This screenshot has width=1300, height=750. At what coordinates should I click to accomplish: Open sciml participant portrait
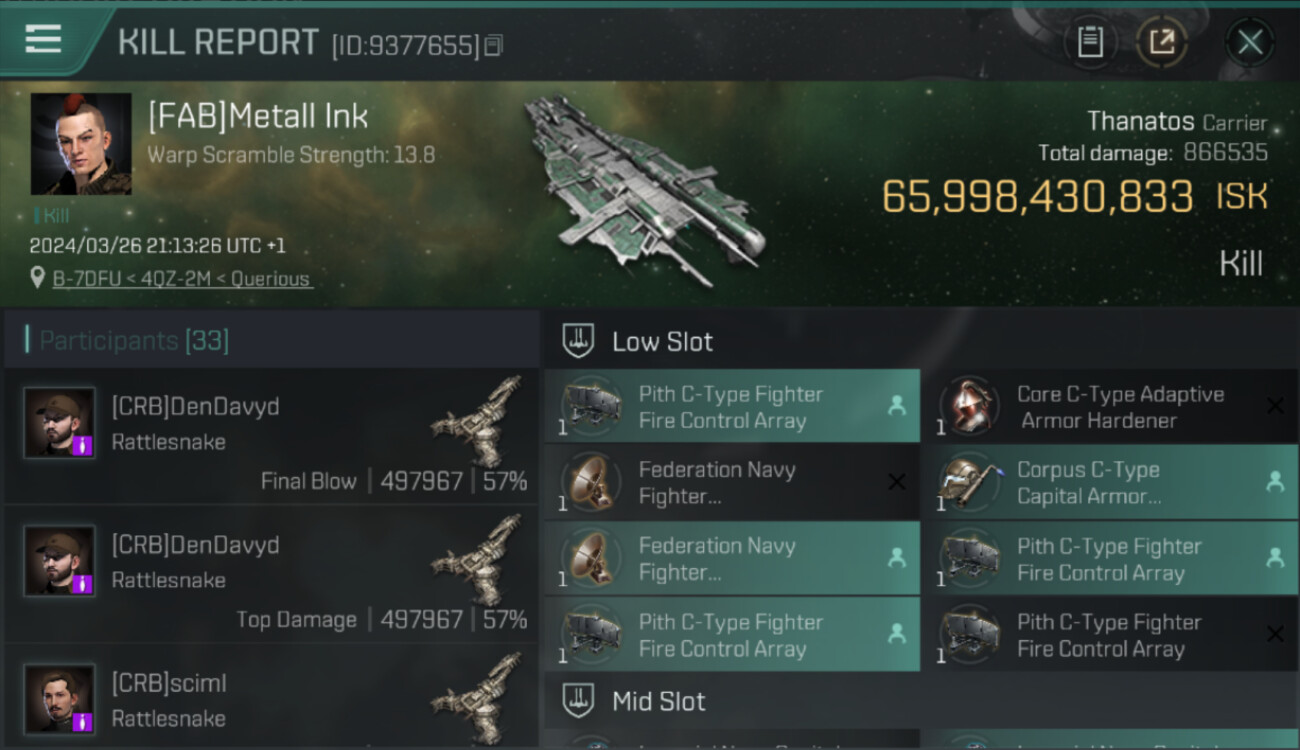click(x=60, y=699)
